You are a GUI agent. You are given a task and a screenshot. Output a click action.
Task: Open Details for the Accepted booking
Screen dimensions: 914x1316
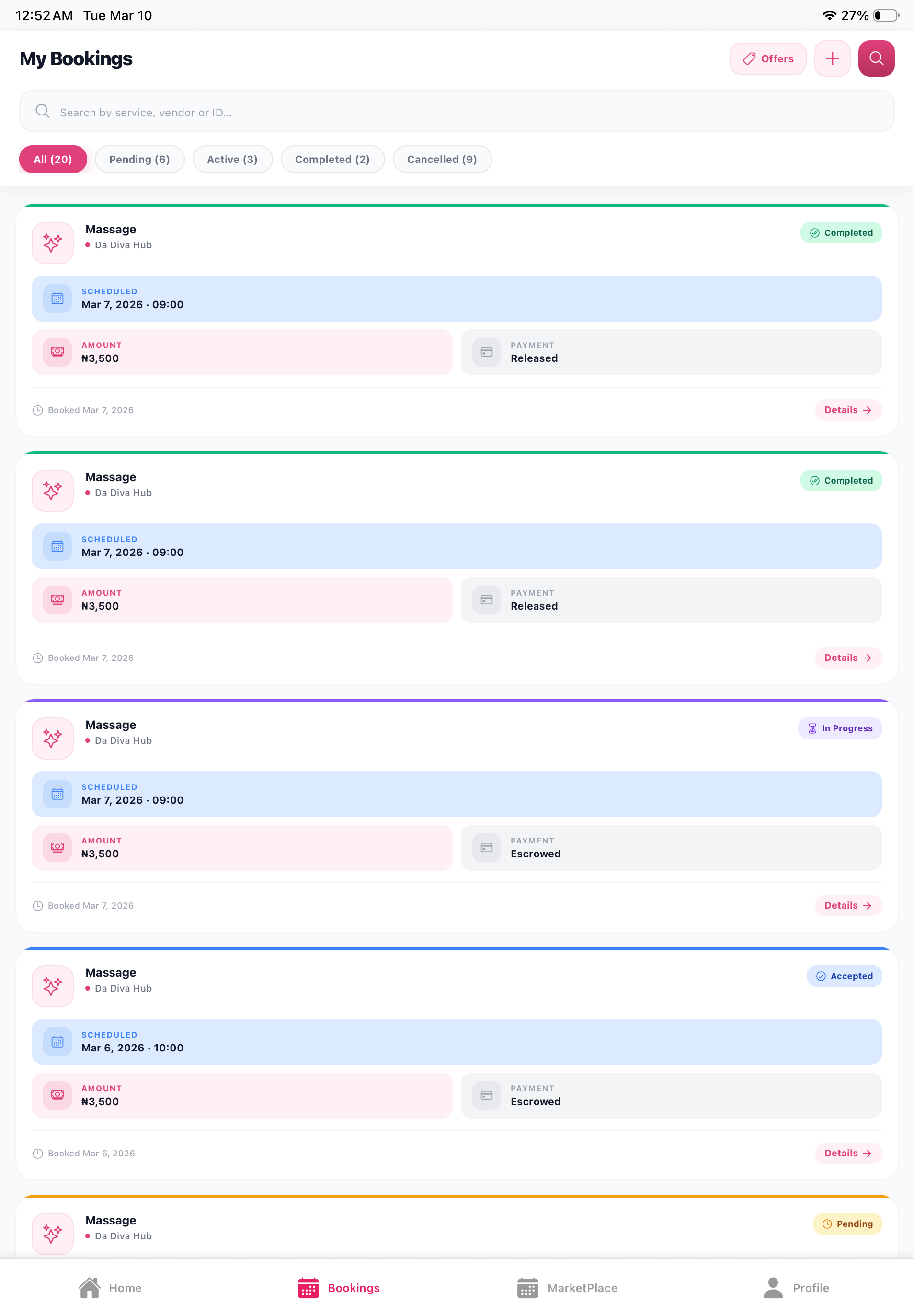pyautogui.click(x=847, y=1153)
